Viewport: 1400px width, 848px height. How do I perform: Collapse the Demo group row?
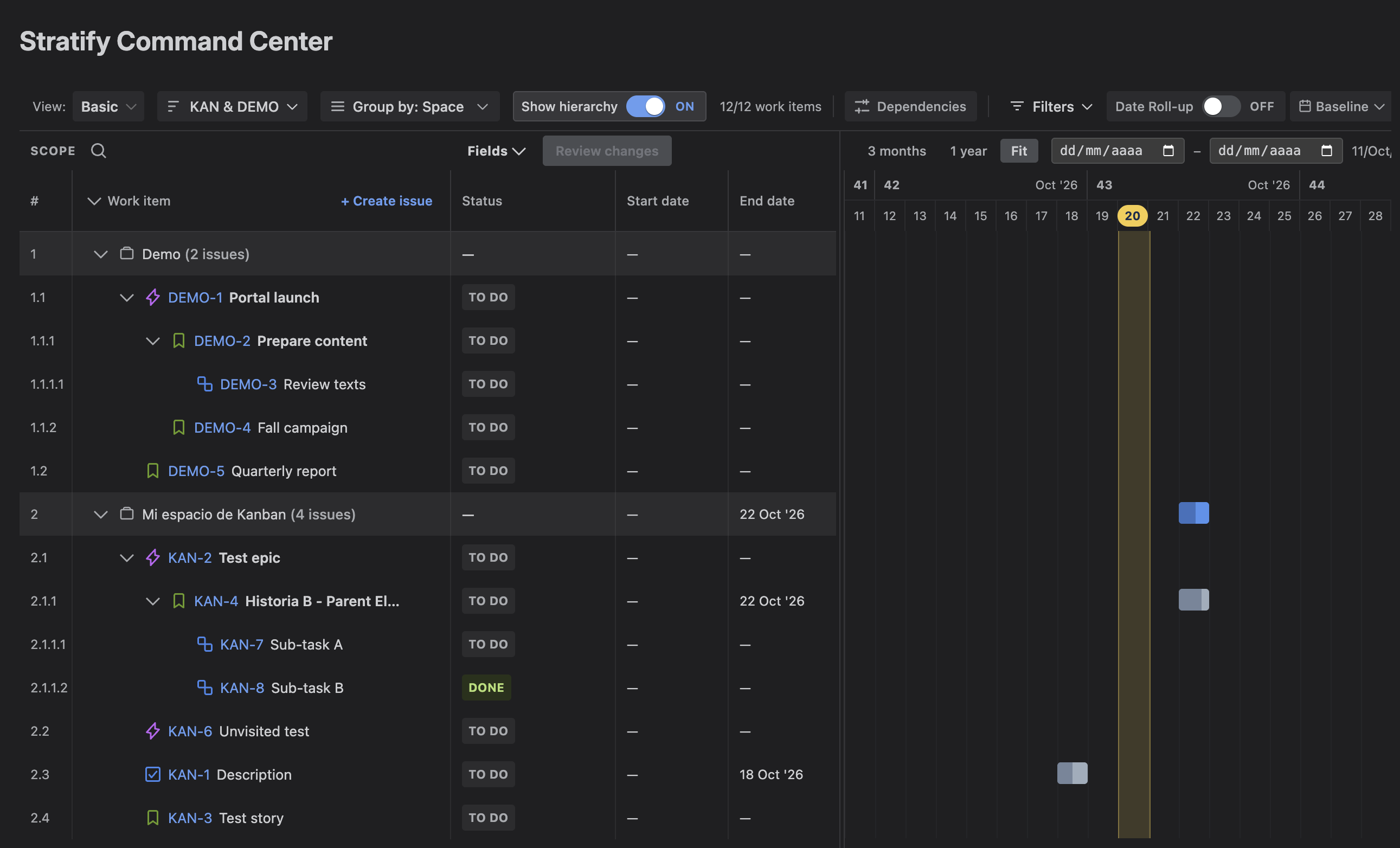click(x=100, y=254)
